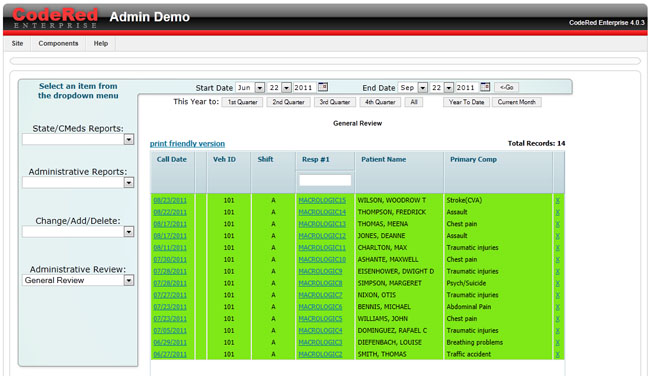The height and width of the screenshot is (376, 650).
Task: Open the End Date day dropdown (22)
Action: [x=449, y=88]
